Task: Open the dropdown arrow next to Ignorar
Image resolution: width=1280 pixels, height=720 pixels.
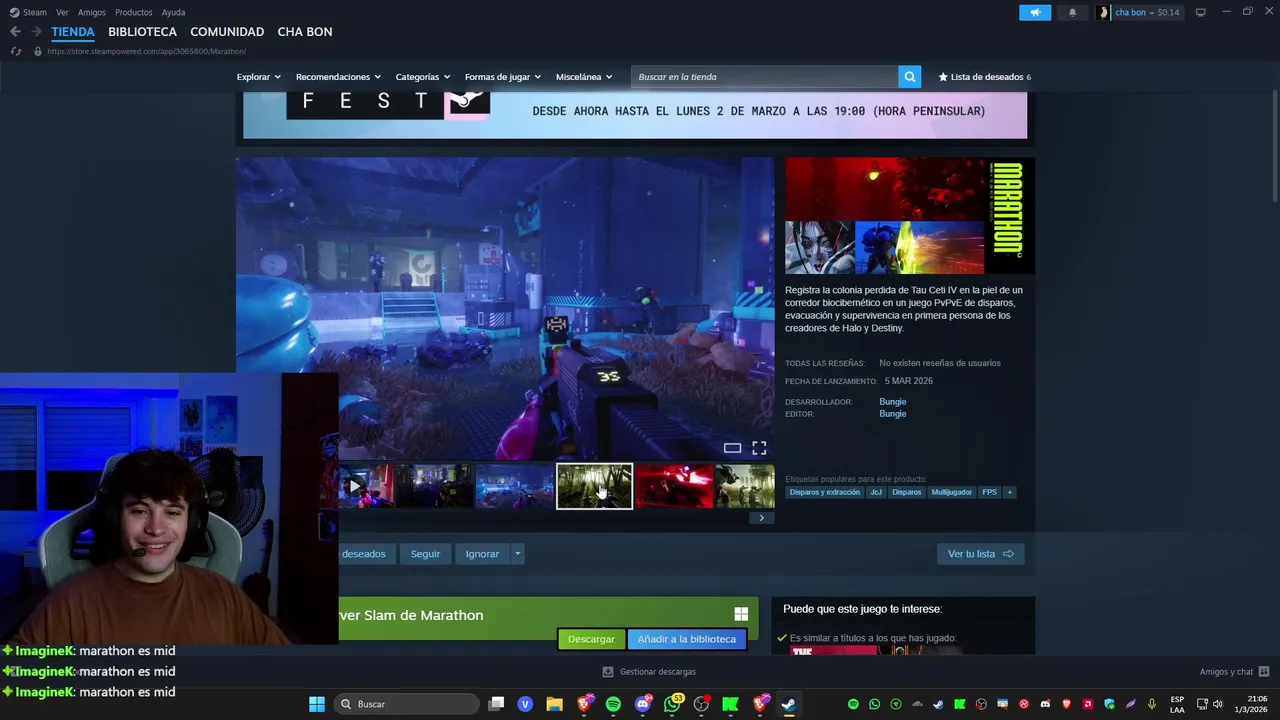Action: pyautogui.click(x=517, y=554)
